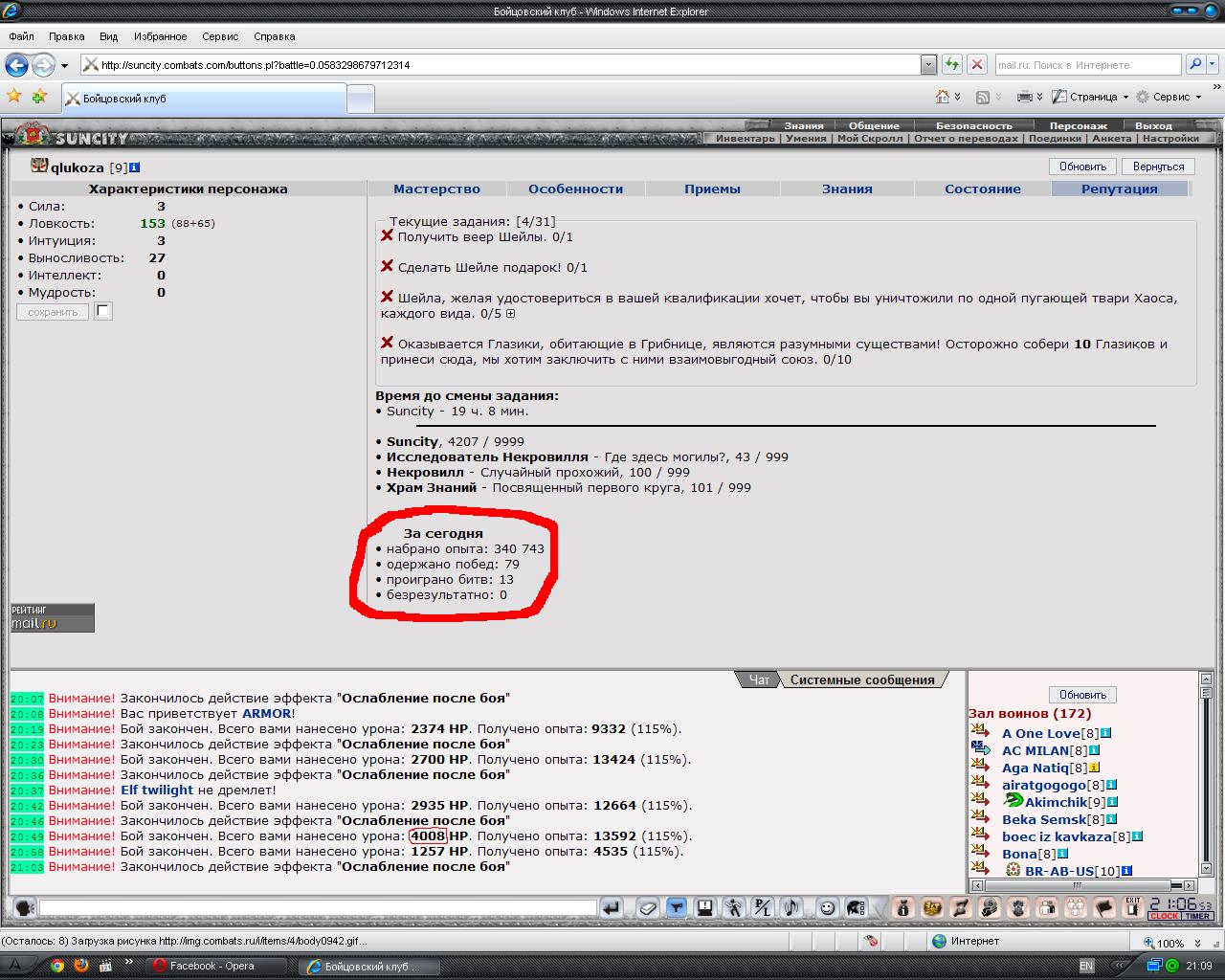Click the IE Print icon

[x=1024, y=97]
